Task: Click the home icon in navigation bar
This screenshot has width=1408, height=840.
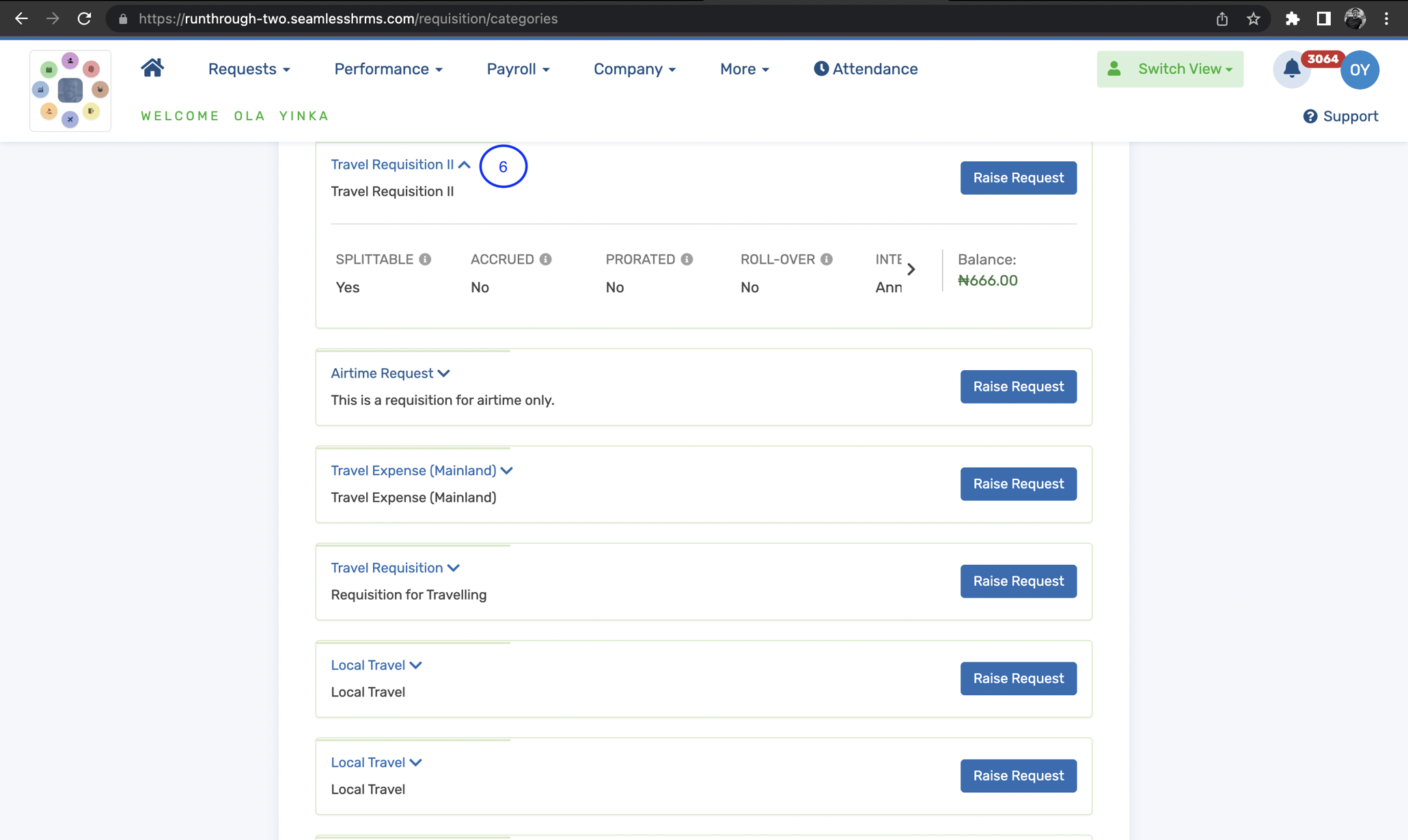Action: pos(152,68)
